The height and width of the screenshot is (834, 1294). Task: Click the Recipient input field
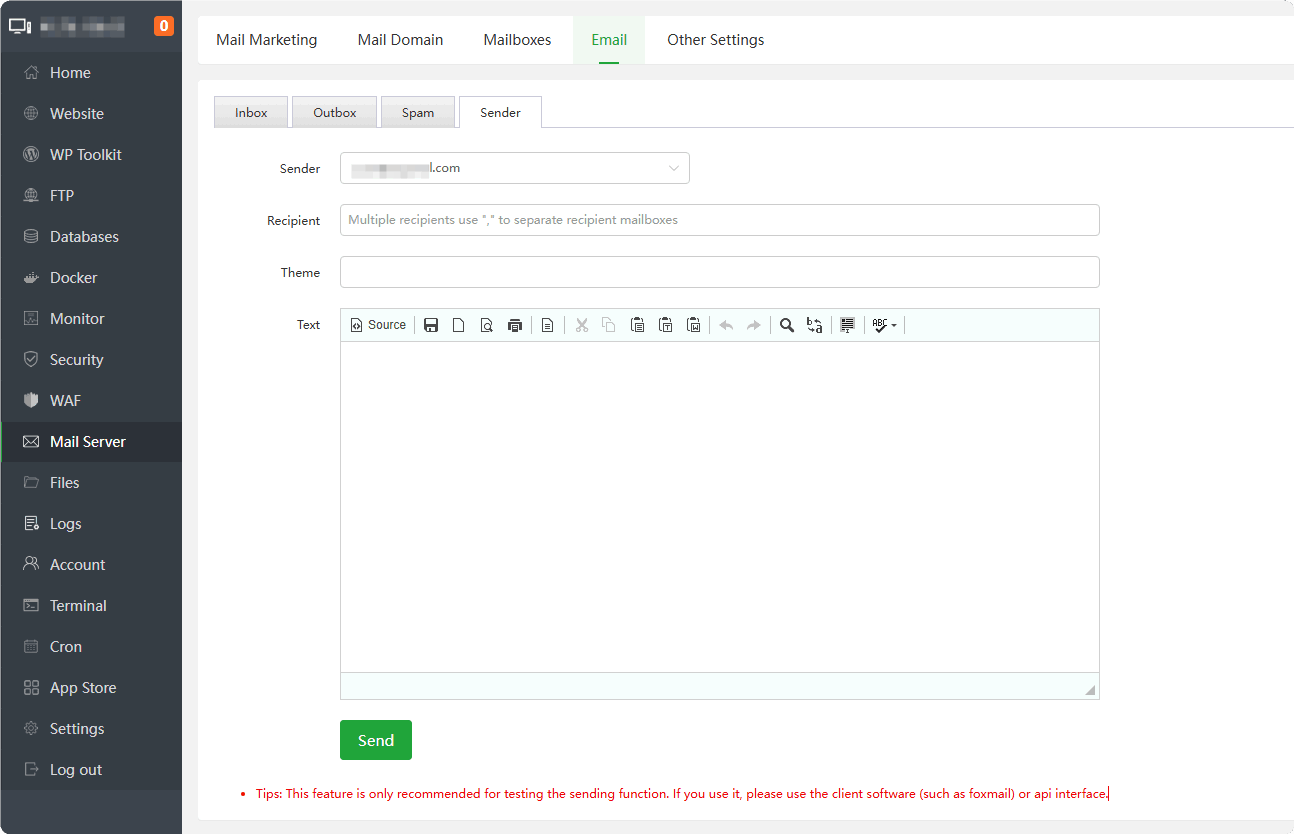coord(719,220)
